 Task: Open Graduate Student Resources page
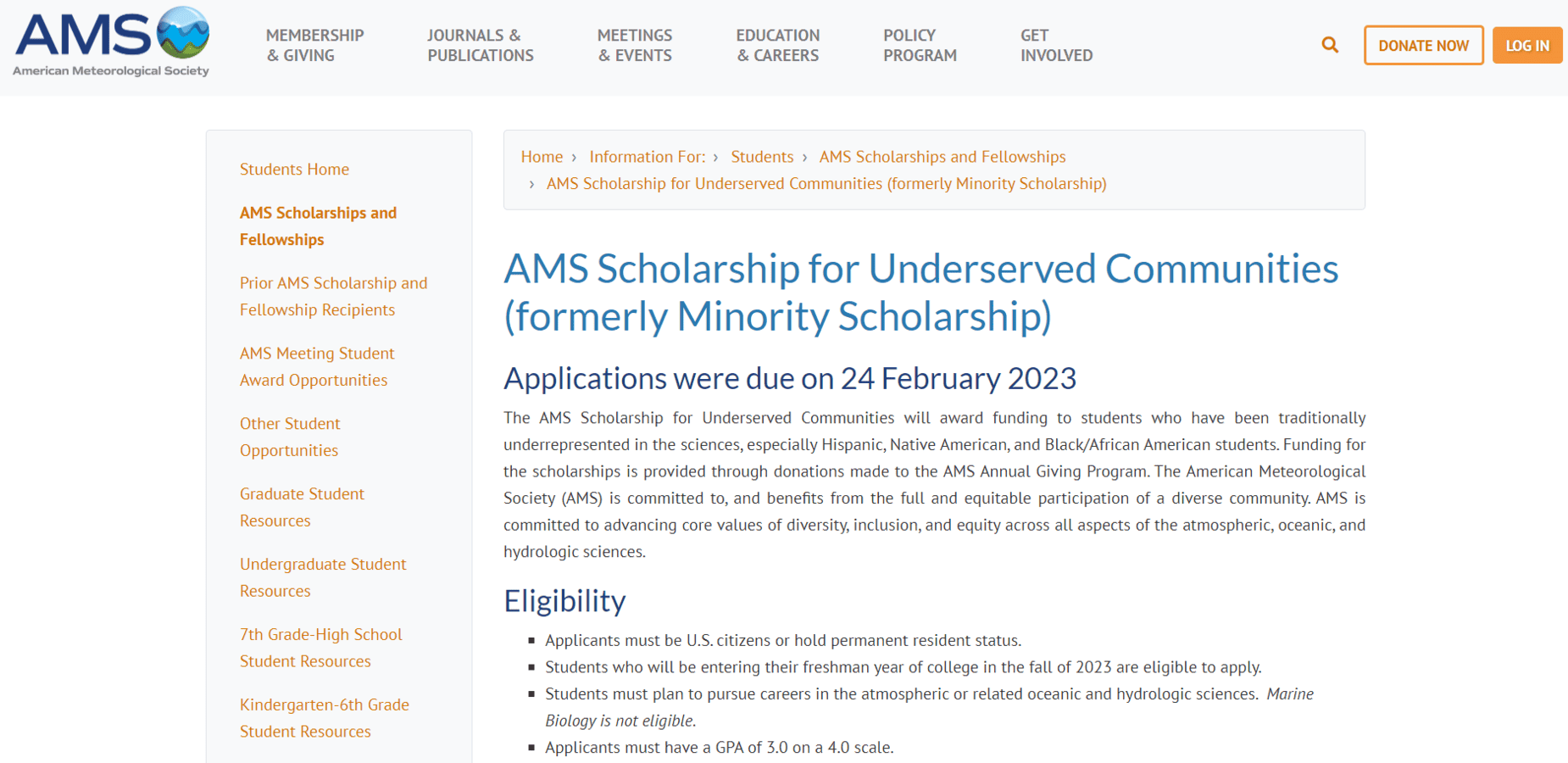(302, 507)
